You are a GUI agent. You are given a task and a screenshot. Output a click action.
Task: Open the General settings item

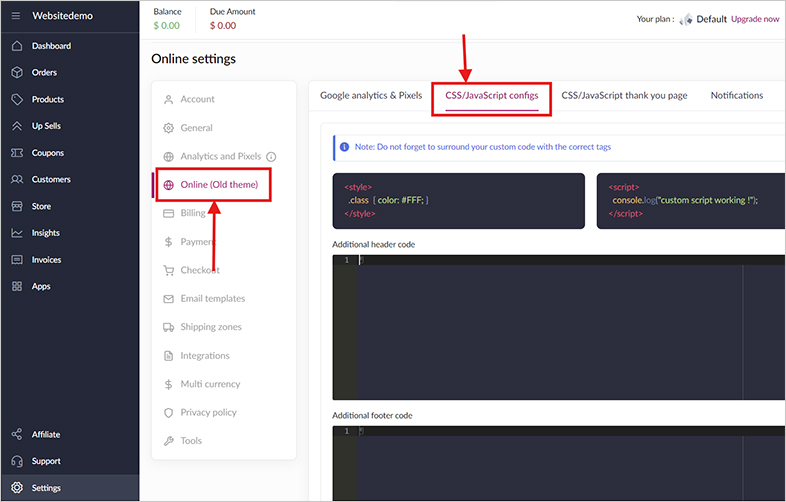pos(196,127)
